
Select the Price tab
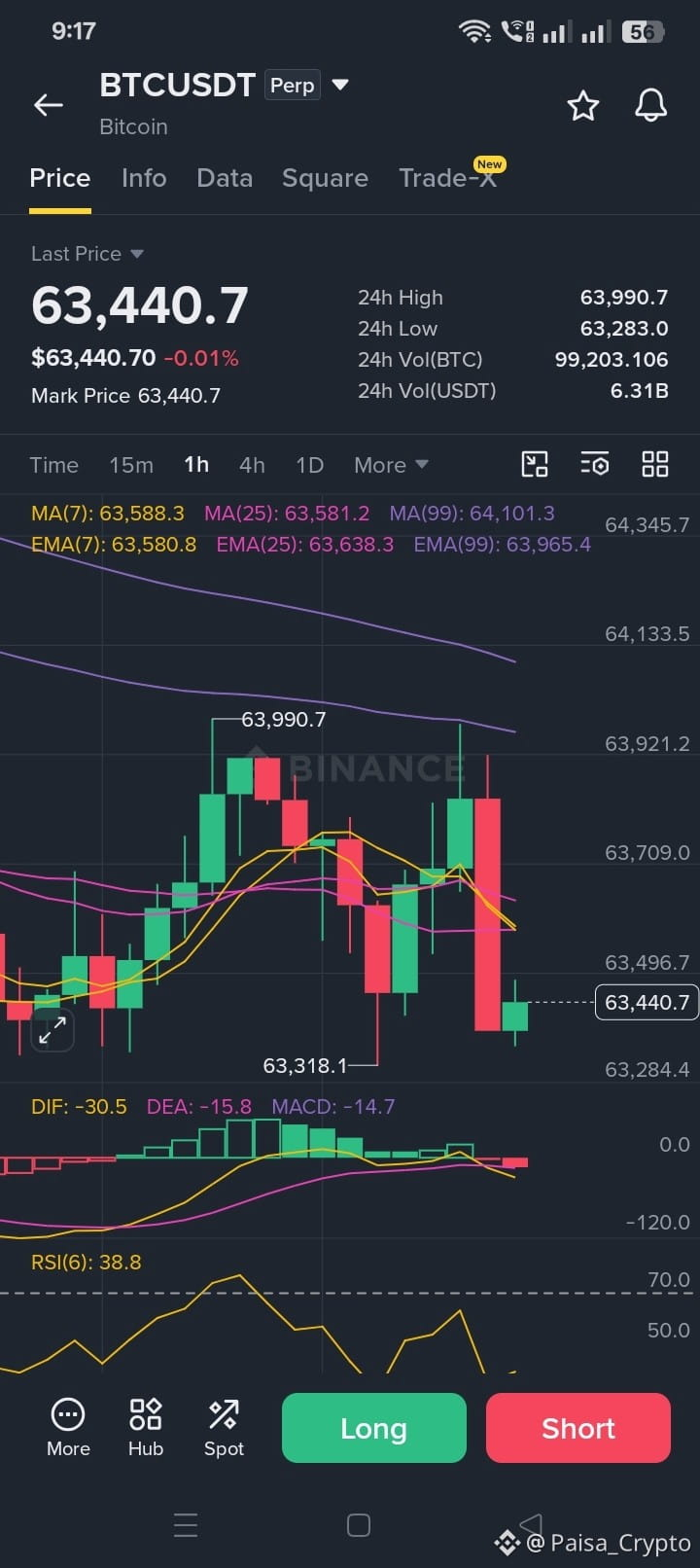(x=60, y=178)
